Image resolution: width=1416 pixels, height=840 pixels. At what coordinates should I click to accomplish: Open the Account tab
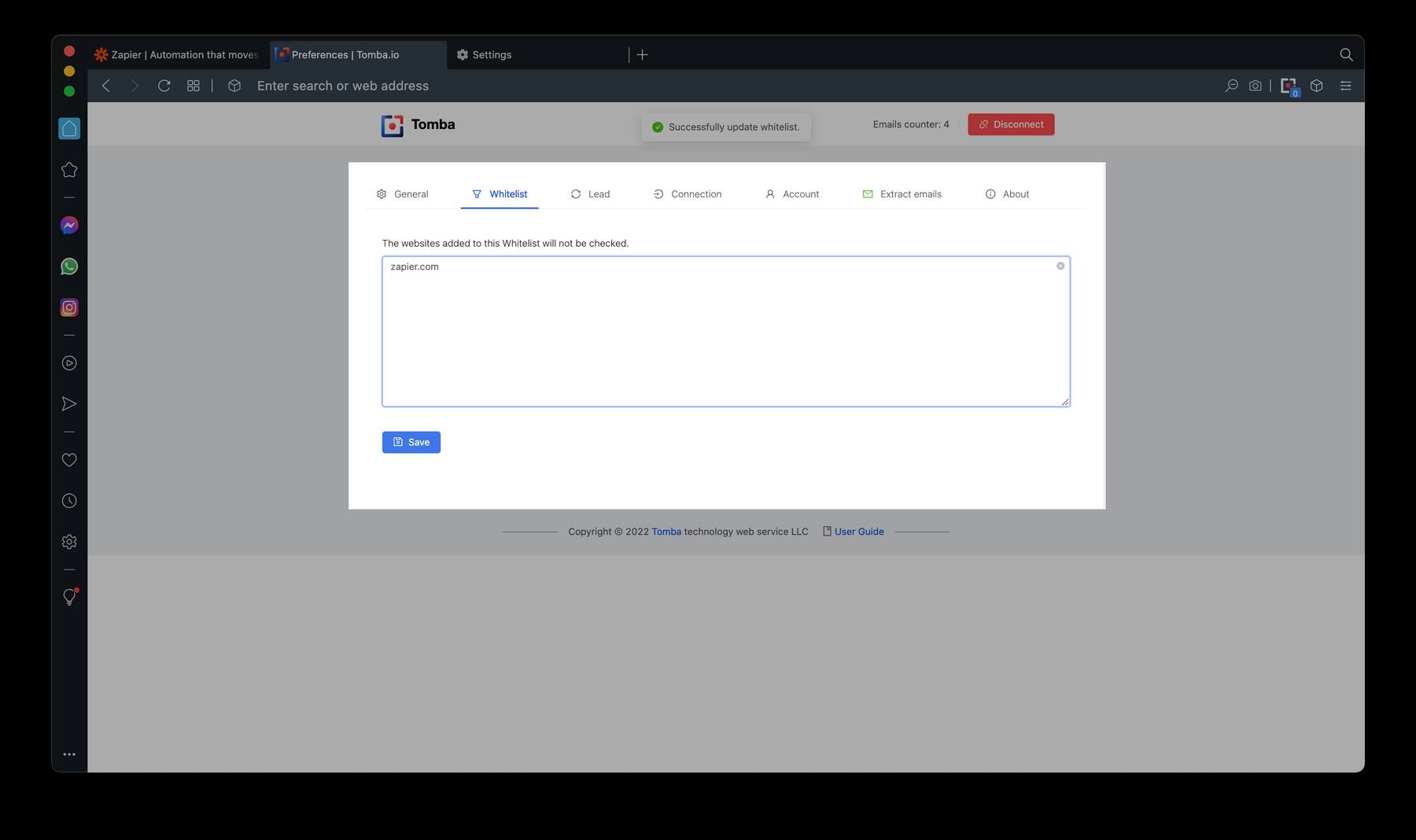tap(792, 193)
